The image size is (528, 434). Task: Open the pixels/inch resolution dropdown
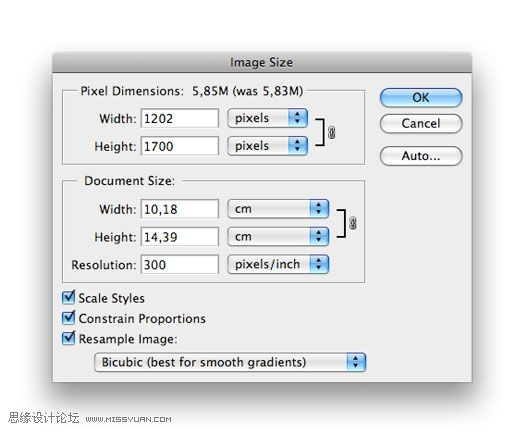pos(278,264)
